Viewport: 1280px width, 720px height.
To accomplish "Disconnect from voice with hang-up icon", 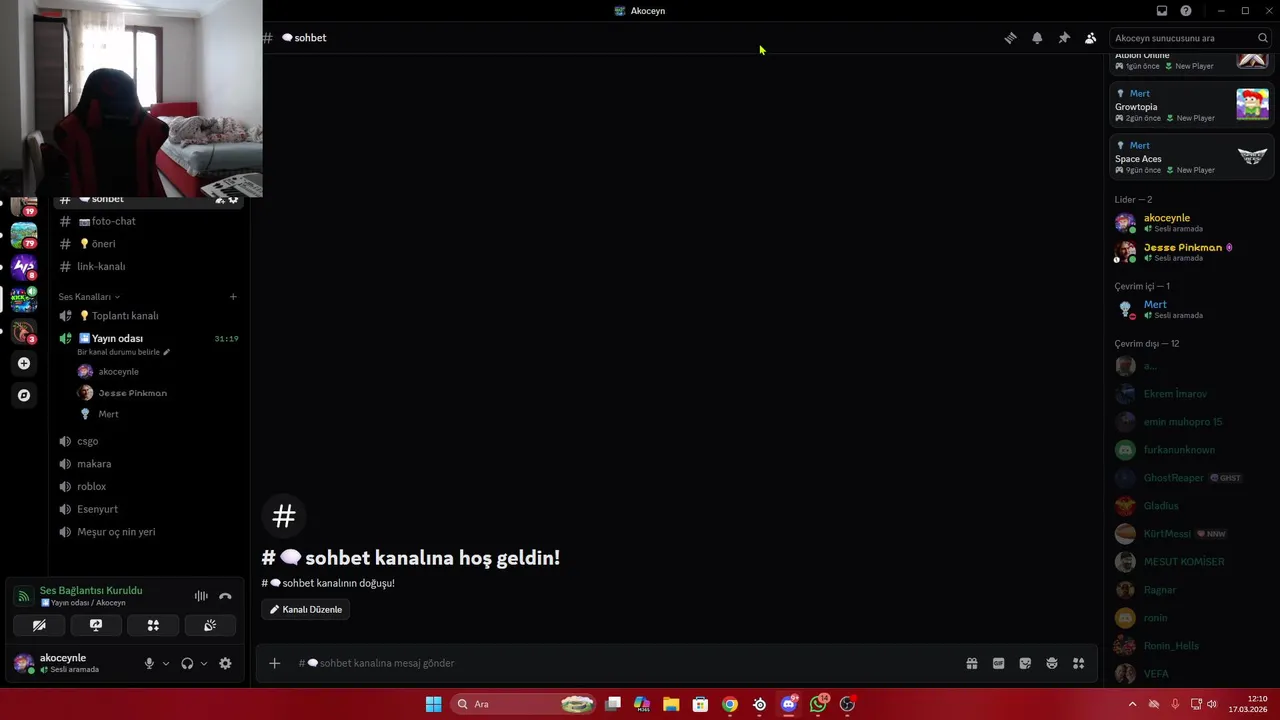I will click(x=225, y=596).
